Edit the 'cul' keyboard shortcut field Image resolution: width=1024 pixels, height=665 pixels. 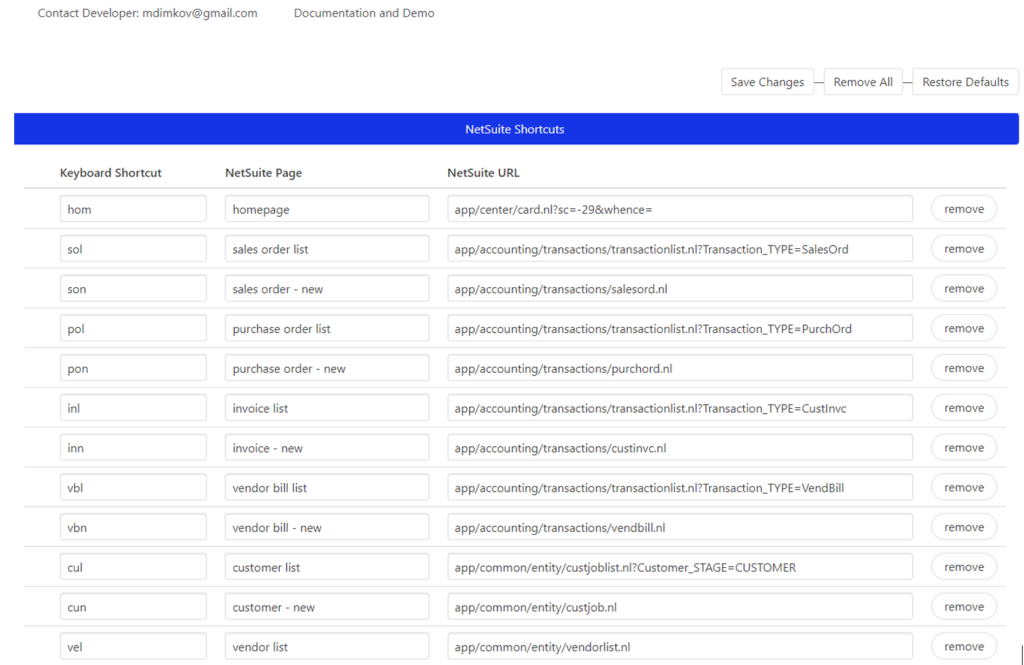tap(133, 567)
